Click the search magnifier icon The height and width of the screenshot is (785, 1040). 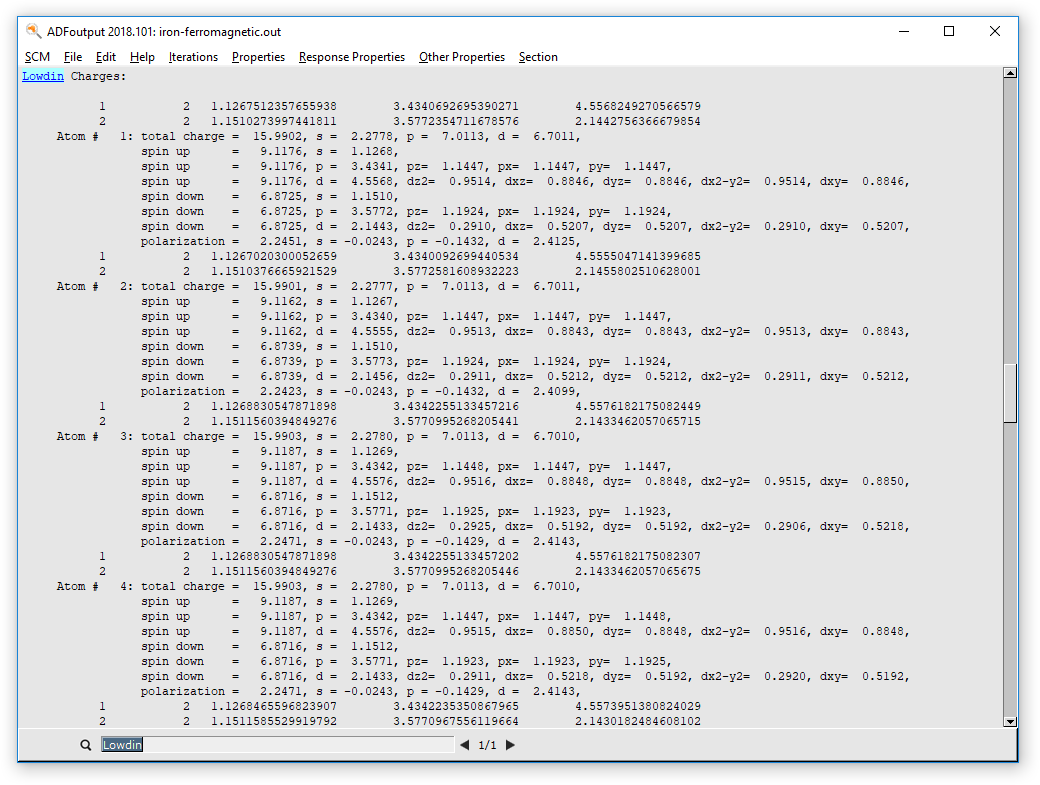[x=86, y=744]
